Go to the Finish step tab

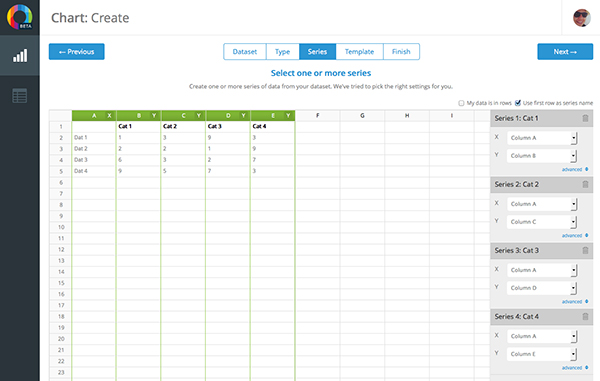(x=401, y=52)
